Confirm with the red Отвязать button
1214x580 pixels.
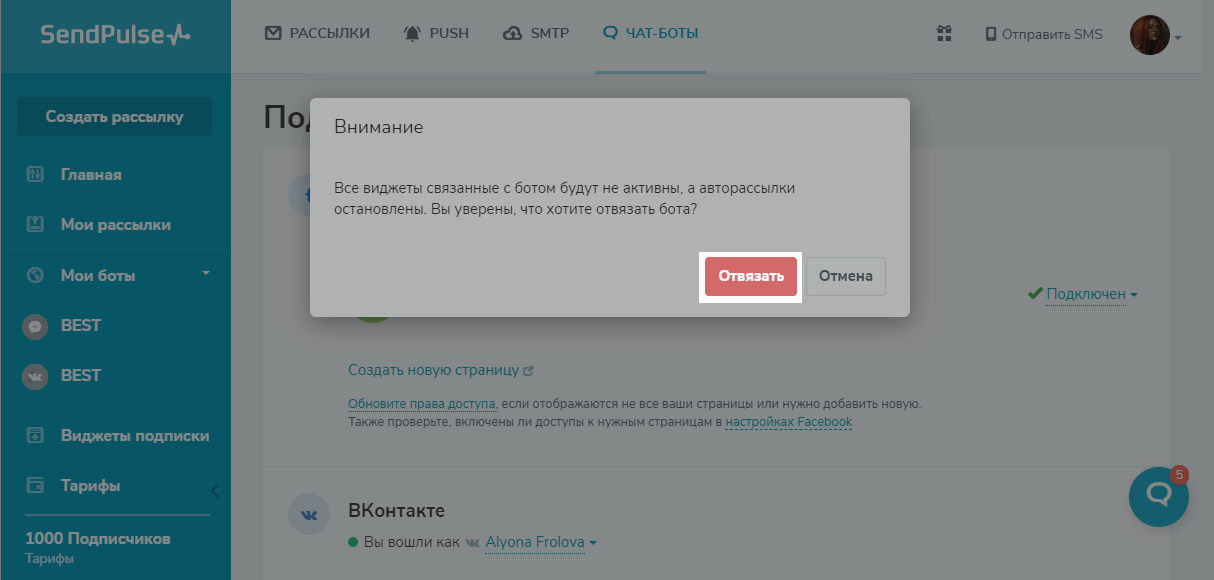point(751,276)
